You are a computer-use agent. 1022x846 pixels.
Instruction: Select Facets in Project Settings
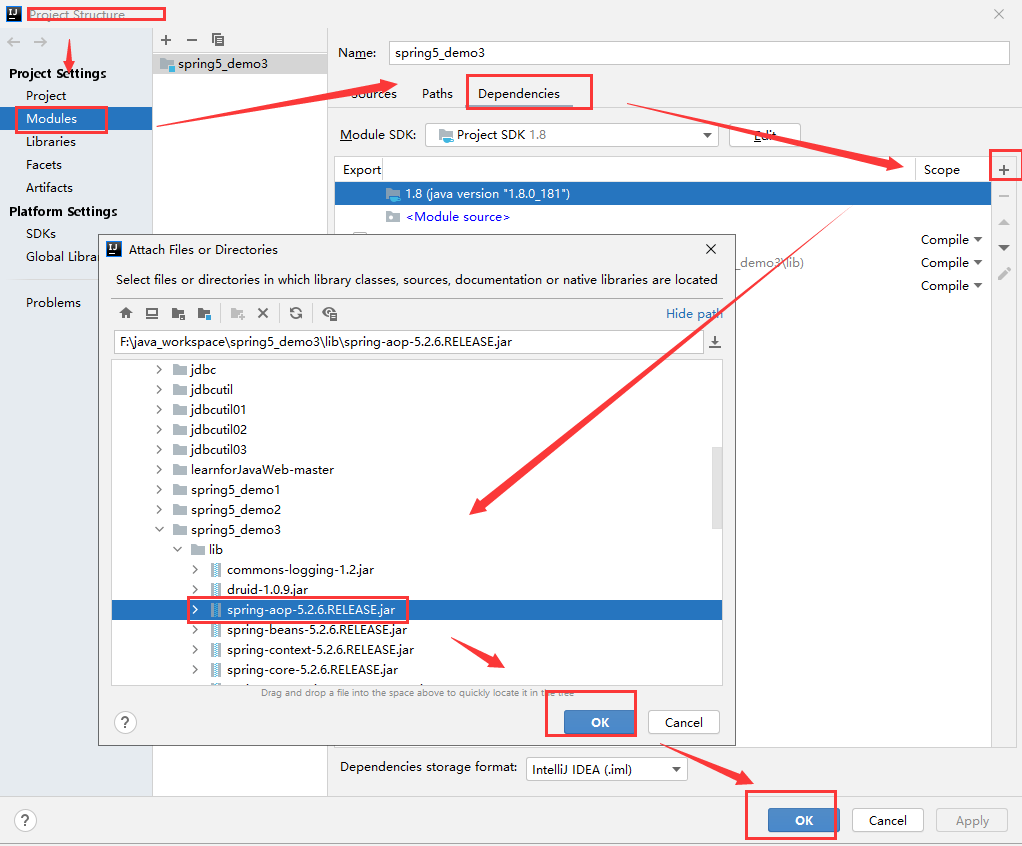(44, 165)
